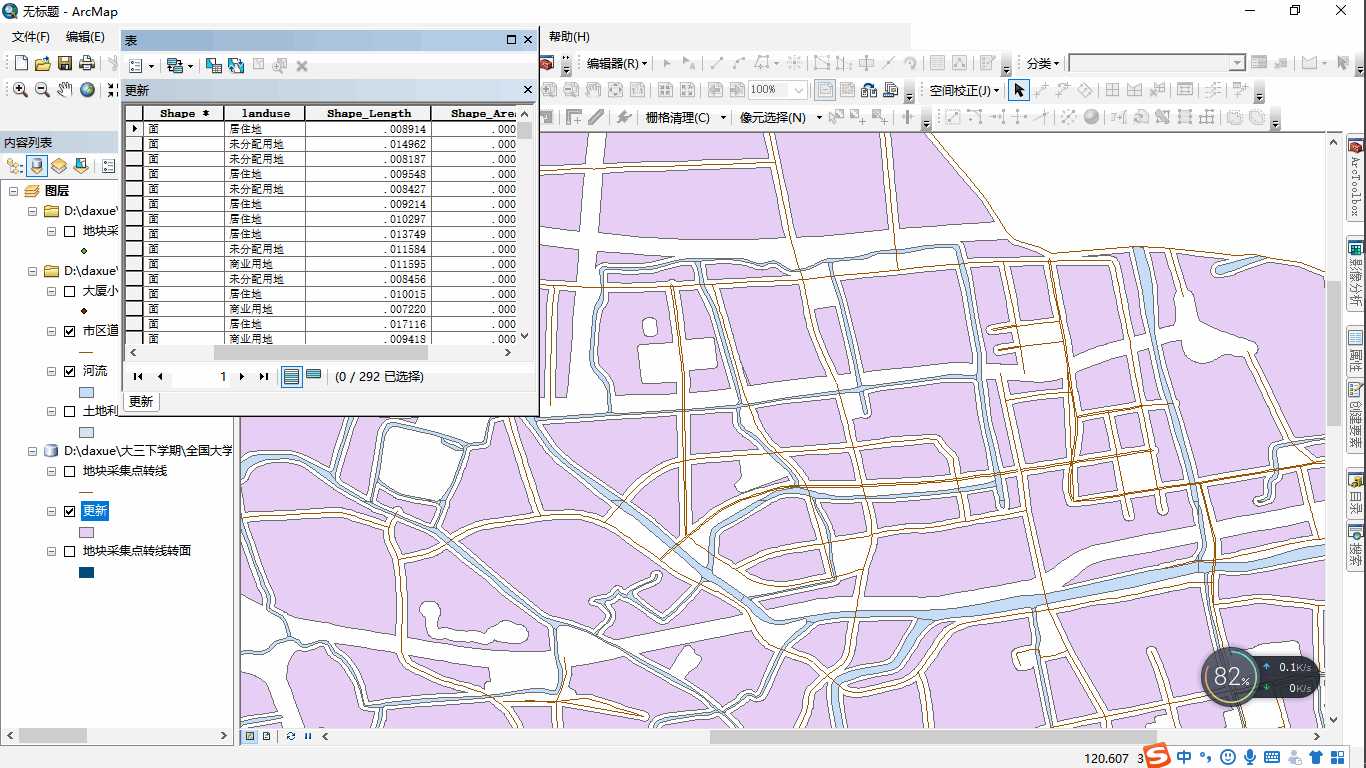Collapse the D:\daxue\大三下学期 geodatabase node
Image resolution: width=1366 pixels, height=768 pixels.
[33, 451]
